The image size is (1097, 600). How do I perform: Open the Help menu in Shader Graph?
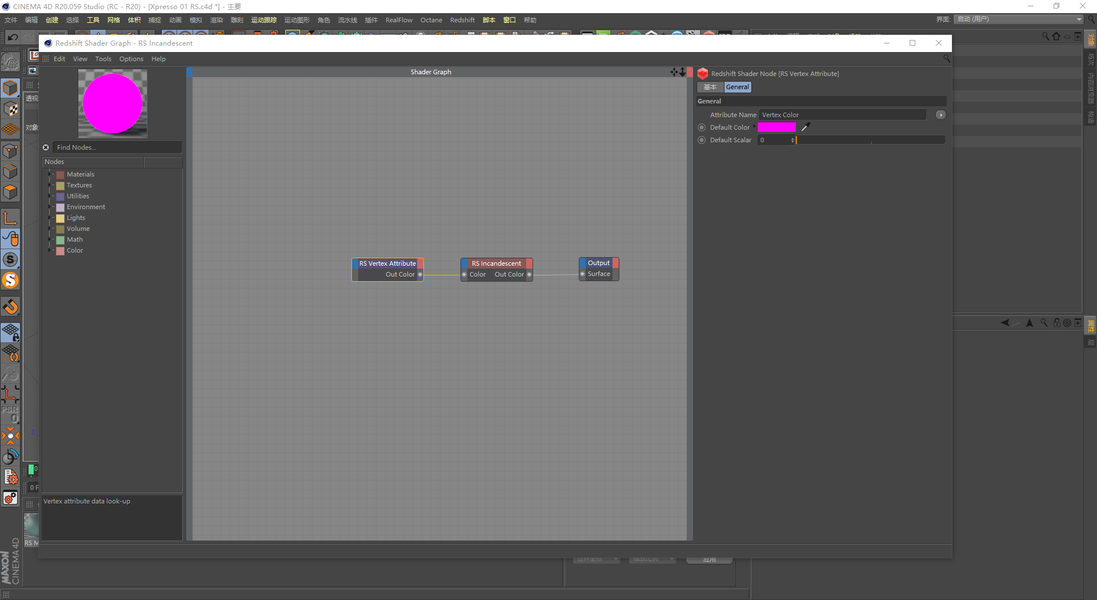[159, 59]
